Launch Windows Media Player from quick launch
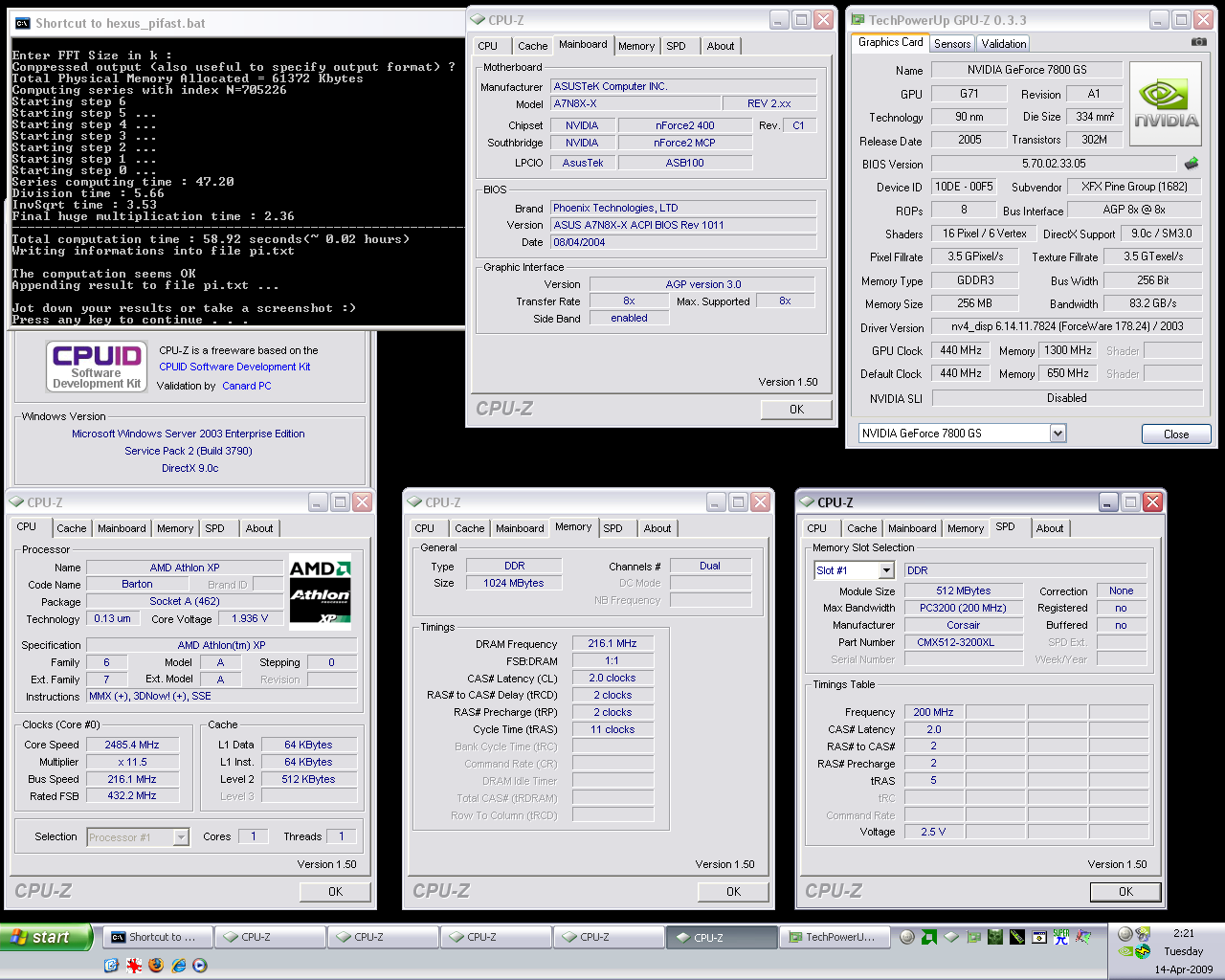The height and width of the screenshot is (980, 1225). point(199,966)
